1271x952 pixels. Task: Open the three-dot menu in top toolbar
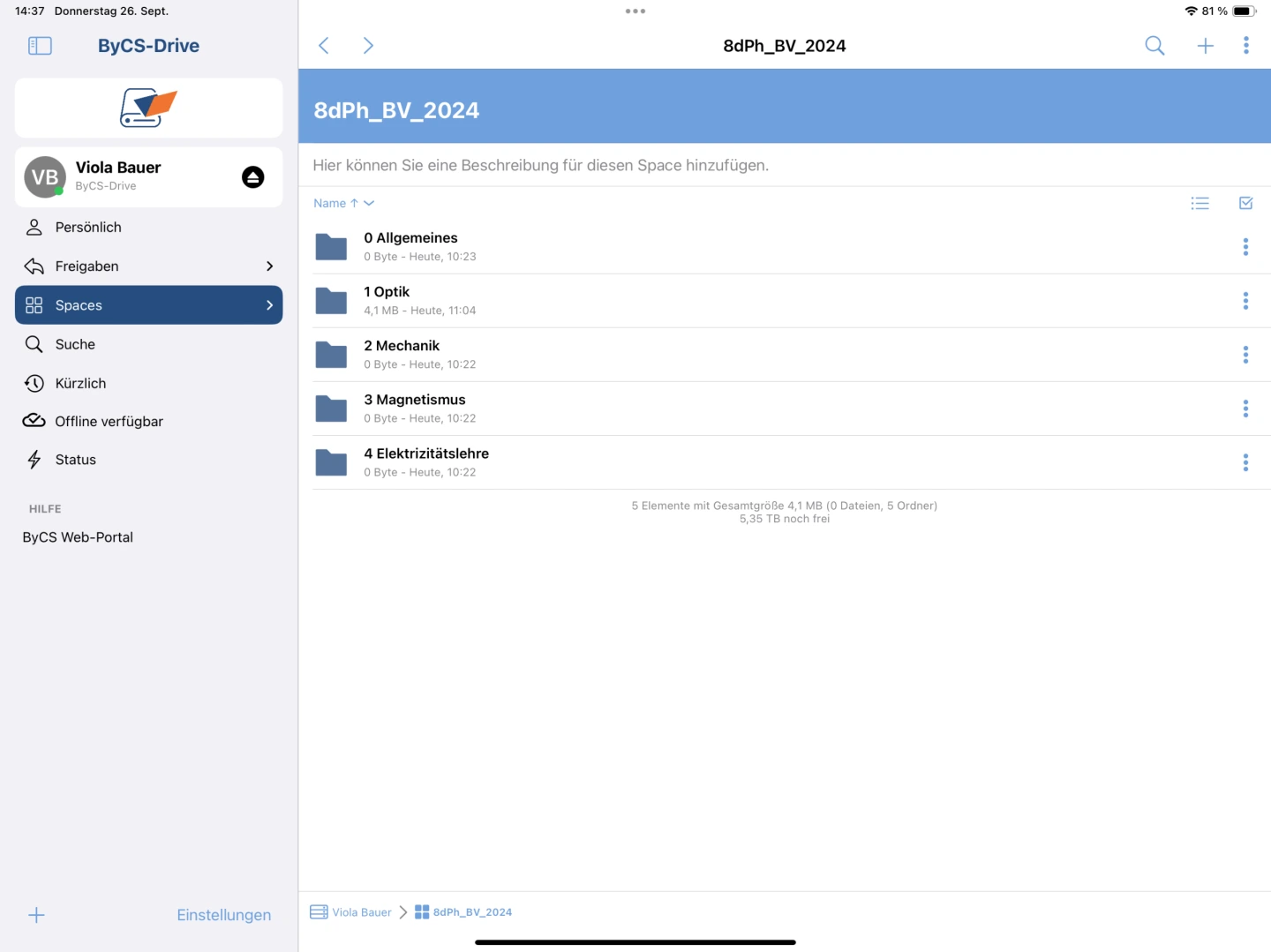(x=1245, y=46)
